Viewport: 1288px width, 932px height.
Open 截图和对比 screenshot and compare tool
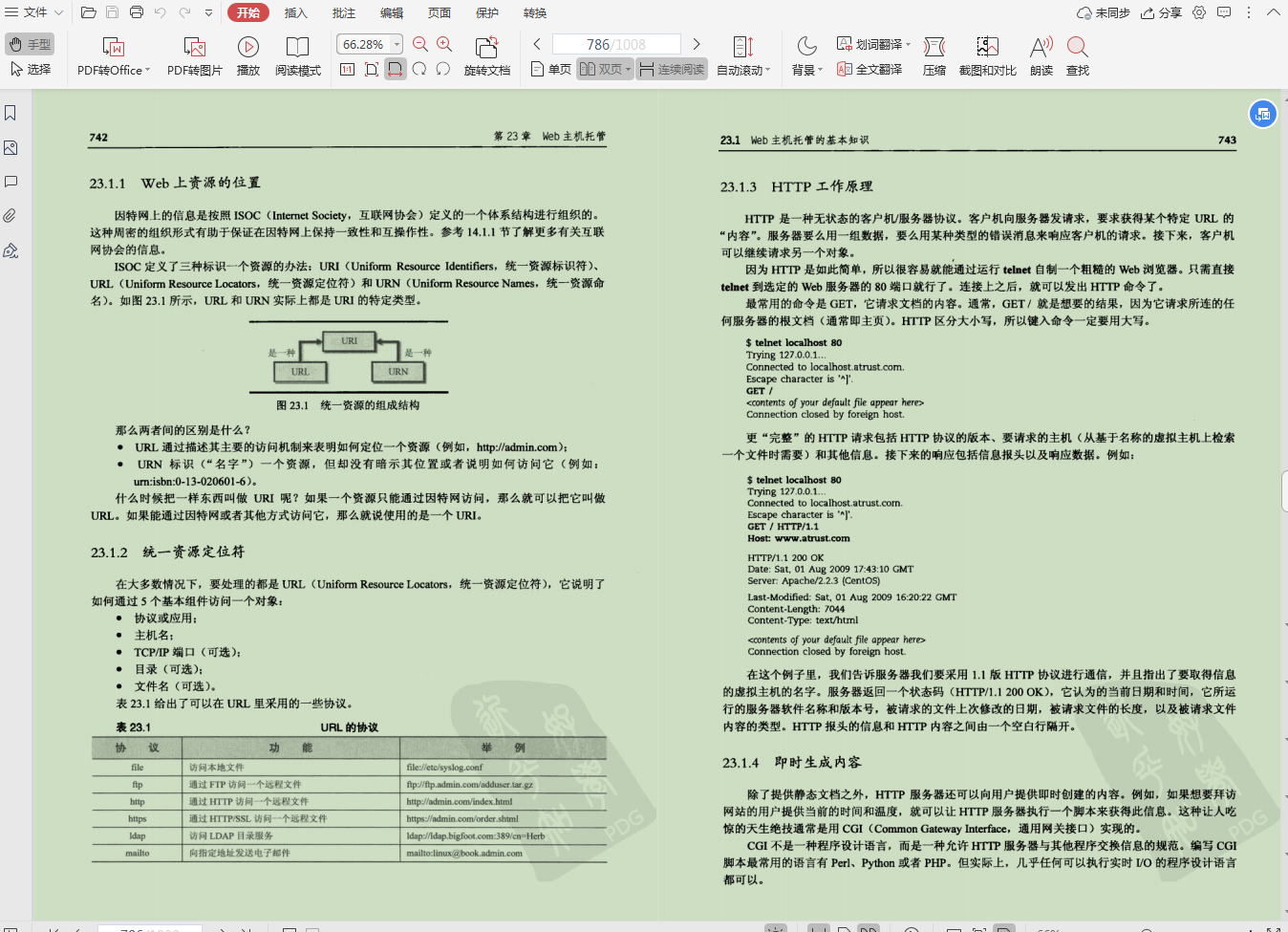coord(988,56)
